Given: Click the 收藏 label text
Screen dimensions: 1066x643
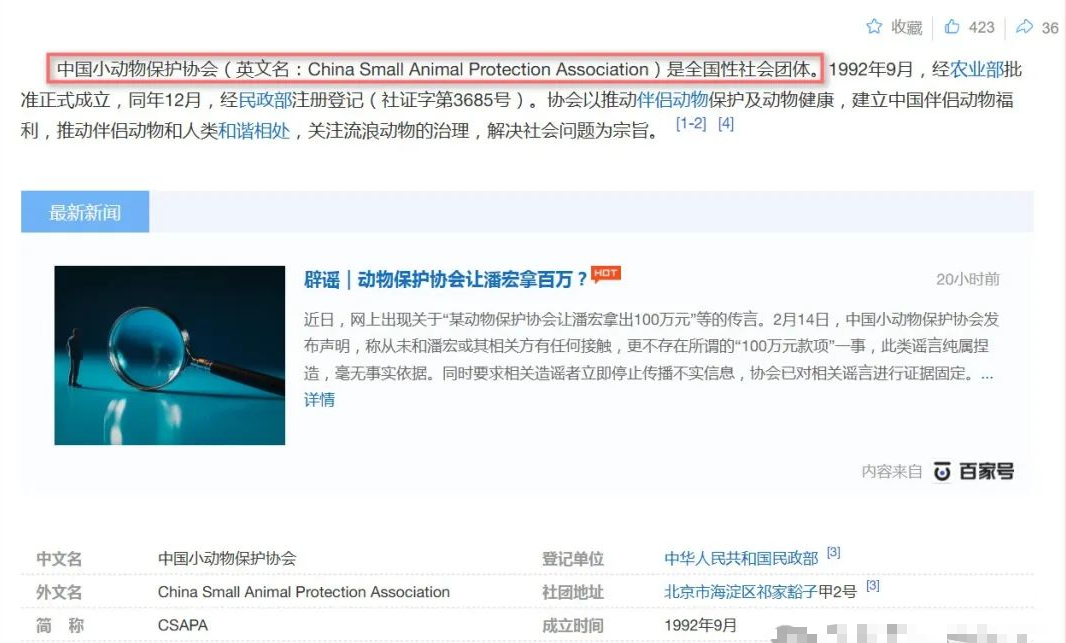Looking at the screenshot, I should [907, 27].
